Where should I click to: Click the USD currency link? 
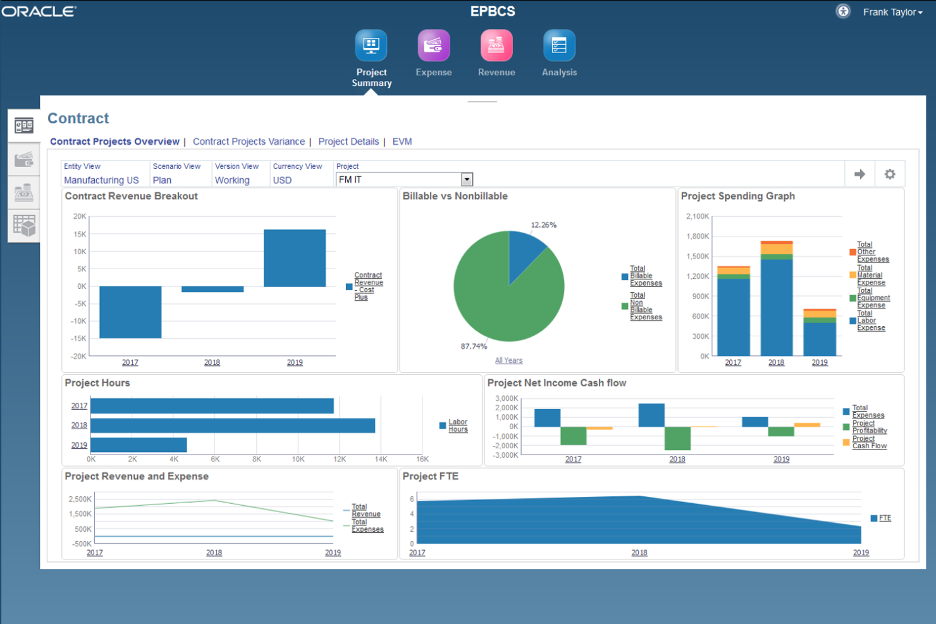coord(282,180)
